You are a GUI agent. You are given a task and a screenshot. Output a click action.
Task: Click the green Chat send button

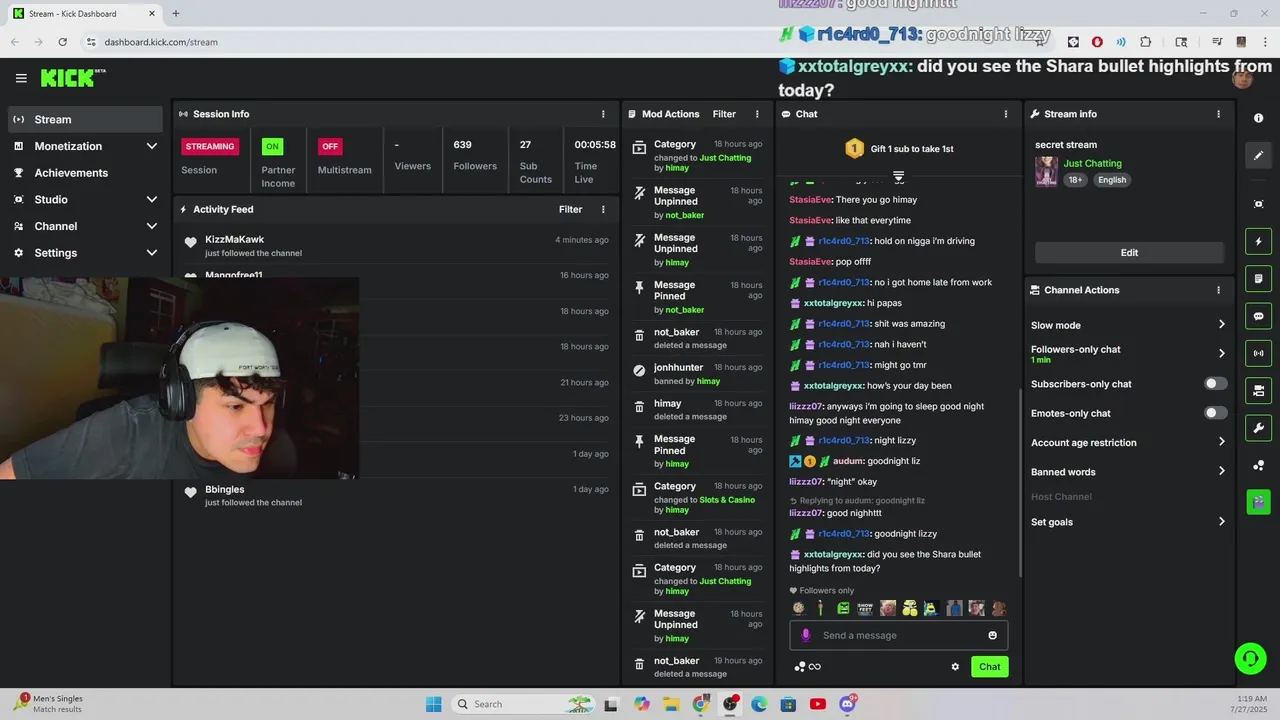[x=989, y=667]
